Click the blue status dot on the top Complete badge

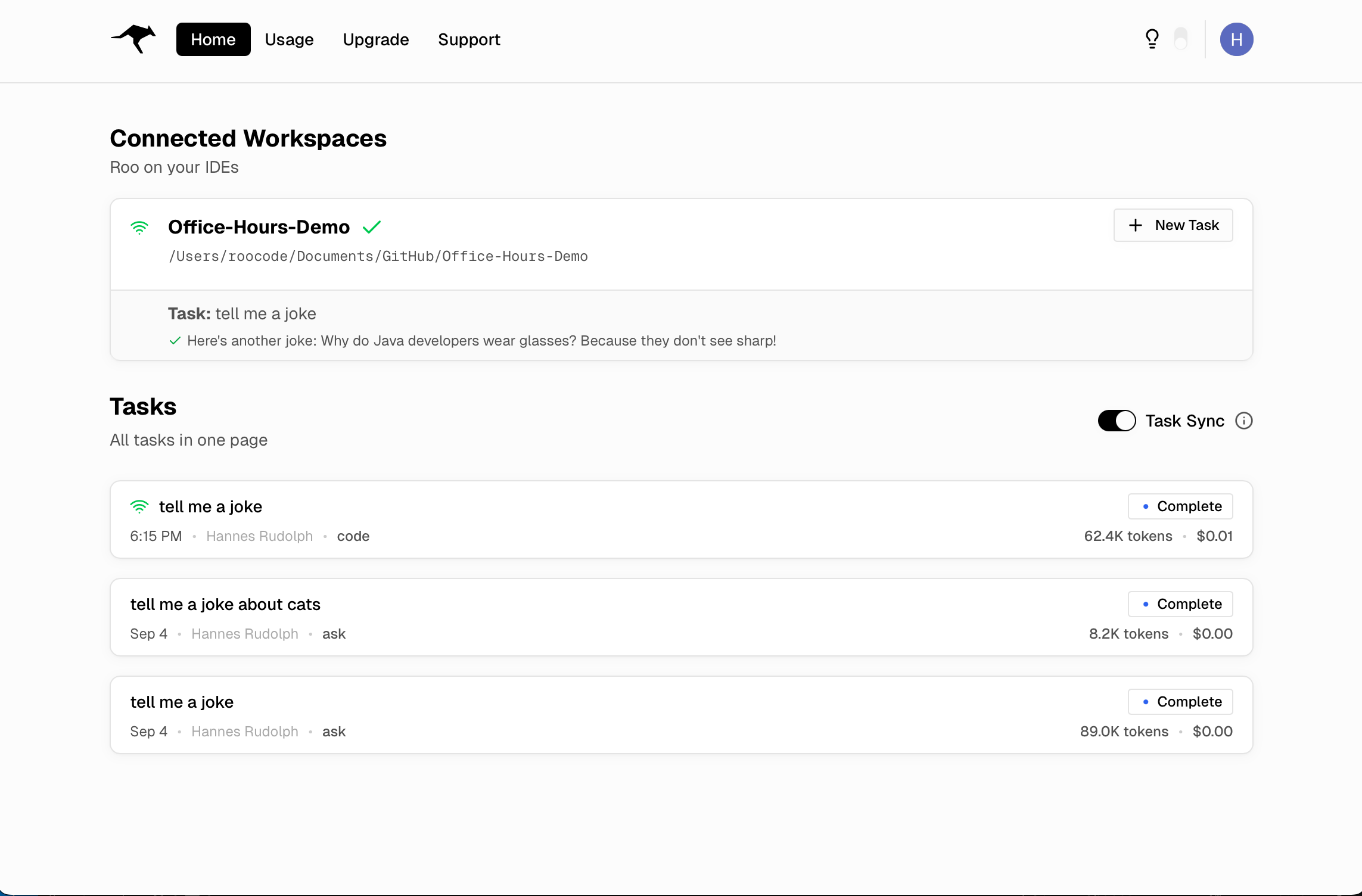(x=1146, y=506)
